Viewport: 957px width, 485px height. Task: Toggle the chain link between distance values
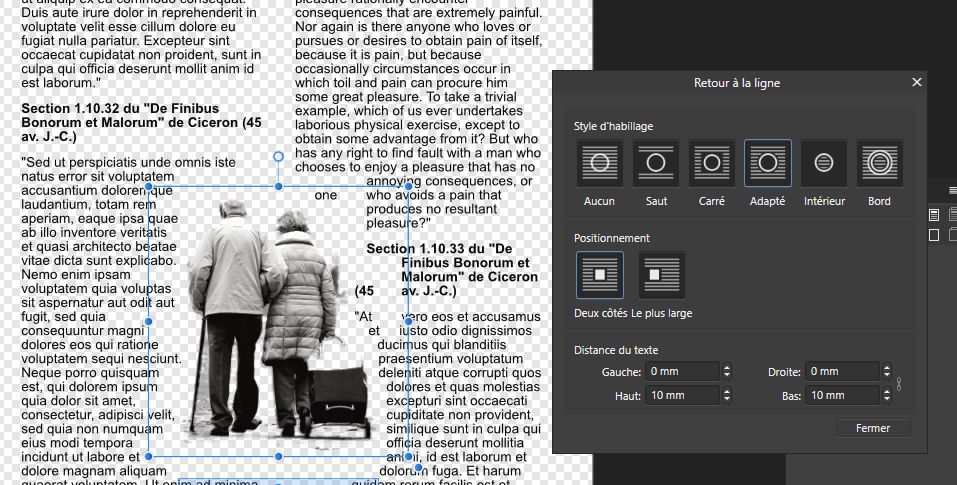pyautogui.click(x=898, y=384)
